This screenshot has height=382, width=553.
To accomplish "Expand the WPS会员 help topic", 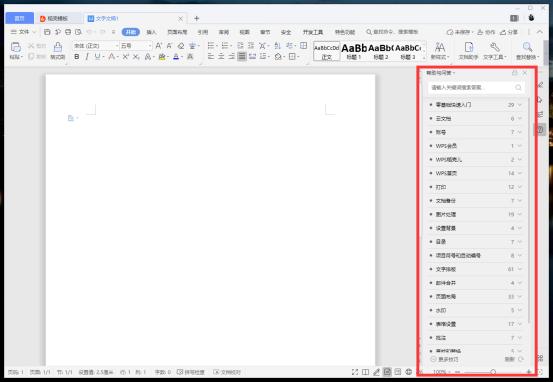I will [x=475, y=146].
